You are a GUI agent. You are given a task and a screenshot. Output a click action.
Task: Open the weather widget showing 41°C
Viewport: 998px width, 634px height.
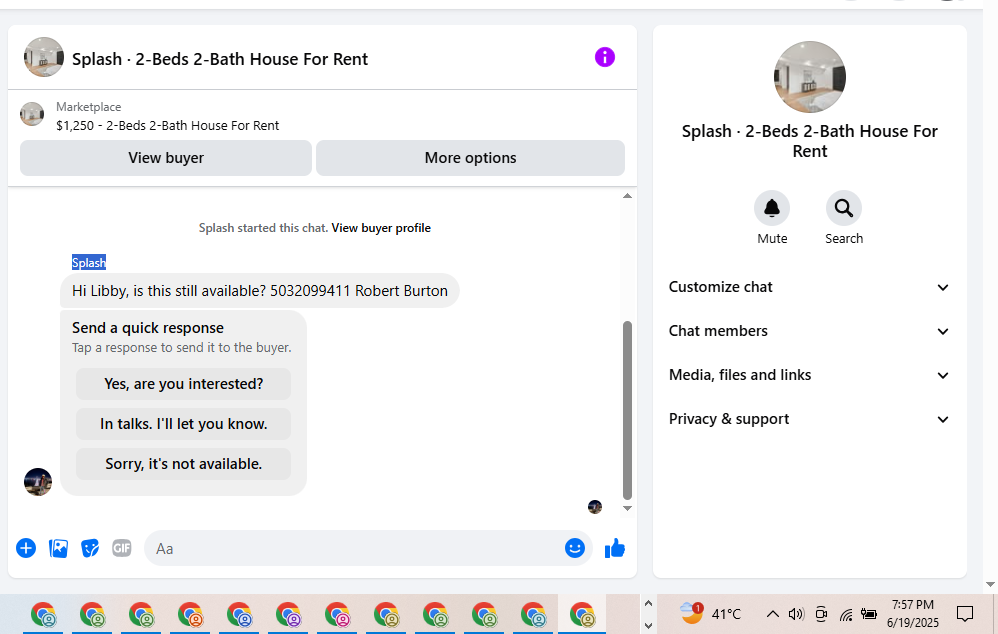pyautogui.click(x=710, y=614)
